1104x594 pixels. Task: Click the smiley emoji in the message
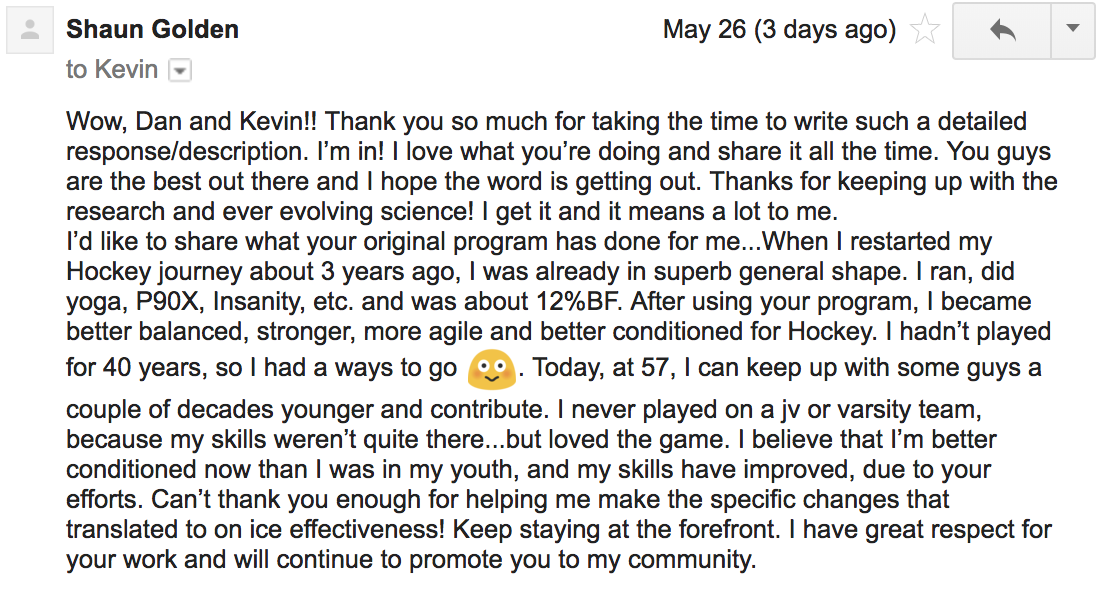click(491, 369)
